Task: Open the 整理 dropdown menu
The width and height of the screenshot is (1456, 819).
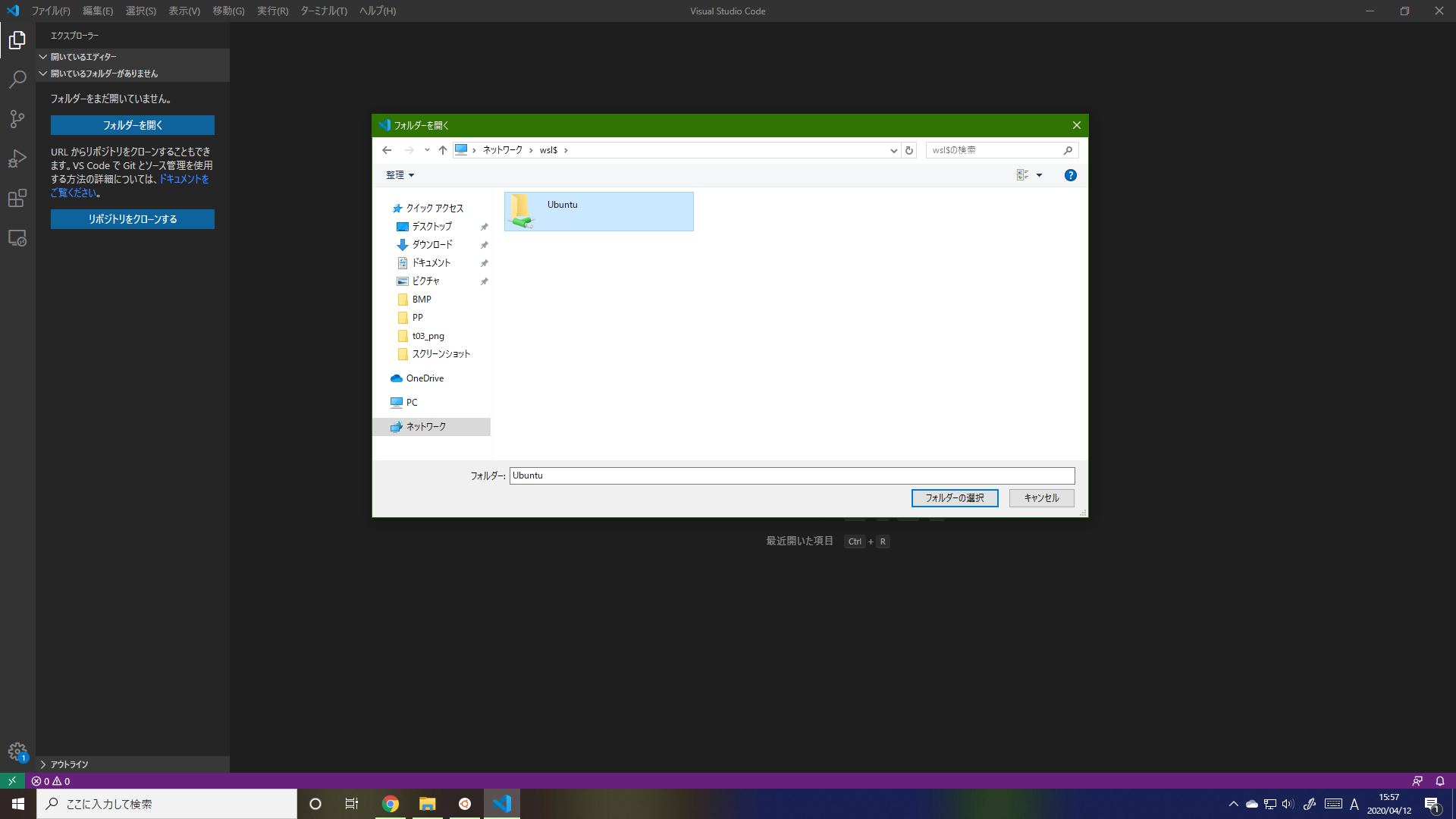Action: (x=400, y=175)
